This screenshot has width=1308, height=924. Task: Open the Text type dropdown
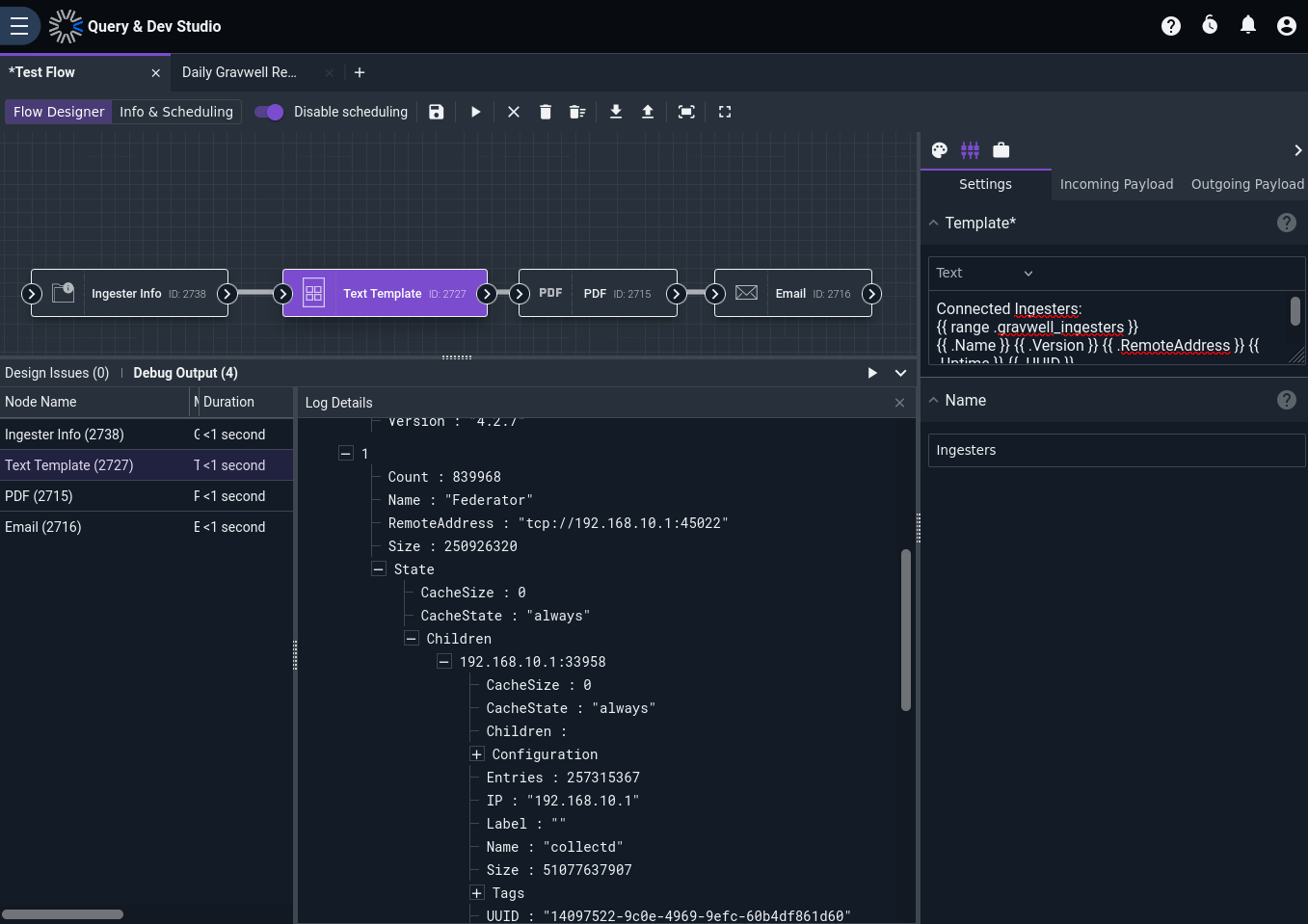(x=985, y=273)
